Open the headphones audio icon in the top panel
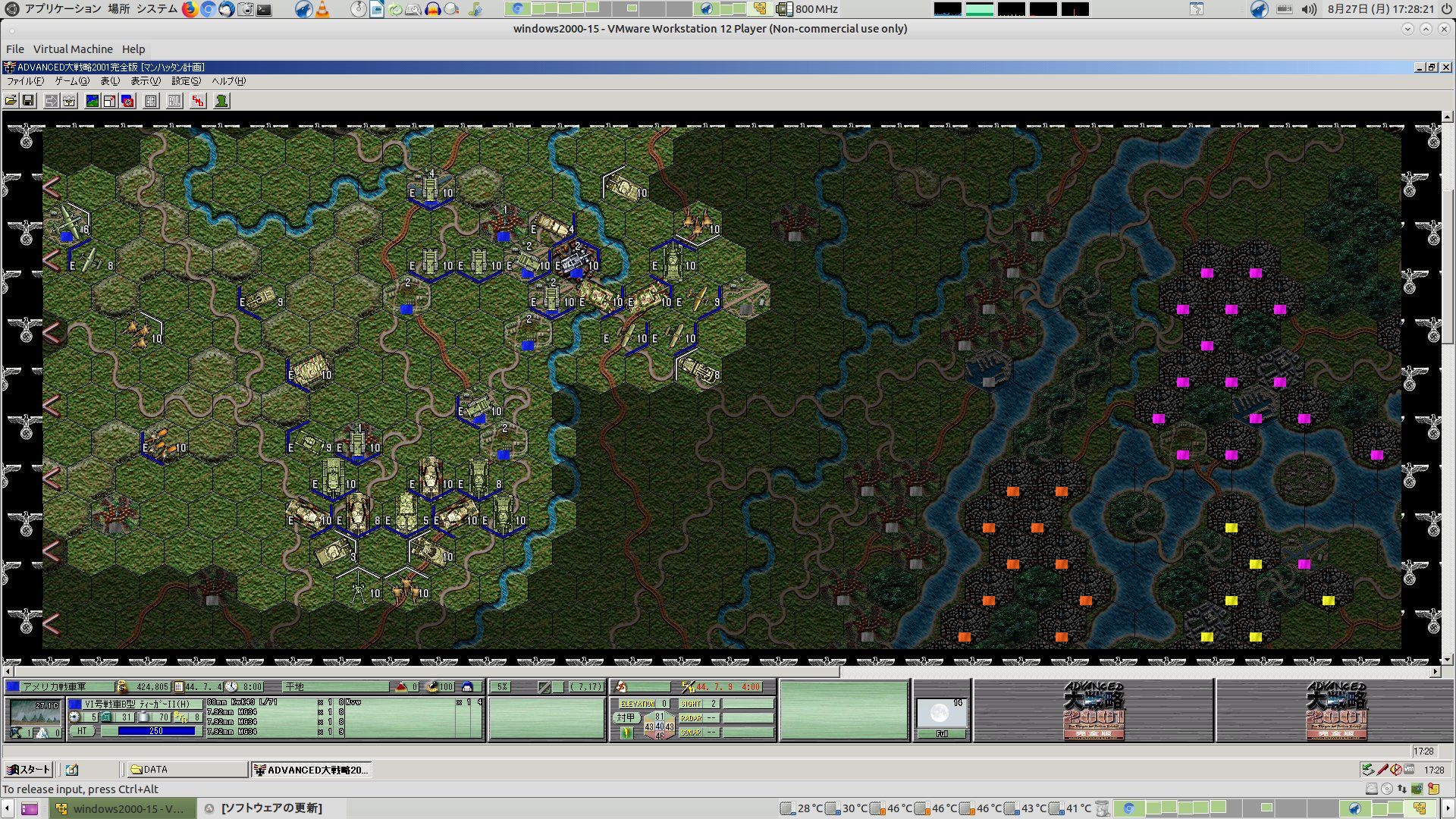1456x819 pixels. click(x=433, y=9)
